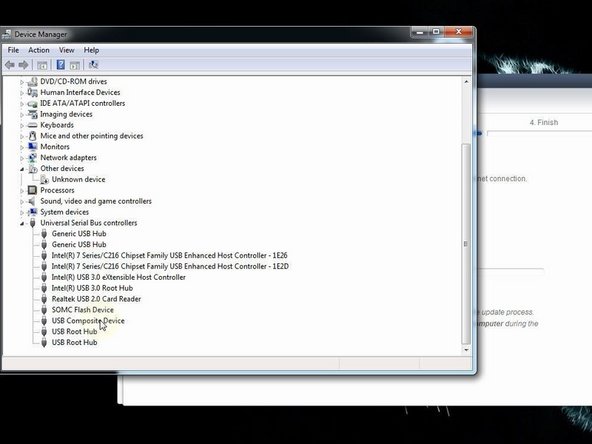Image resolution: width=592 pixels, height=444 pixels.
Task: Select Intel USB Enhanced Host Controller 1E2D
Action: pos(170,267)
